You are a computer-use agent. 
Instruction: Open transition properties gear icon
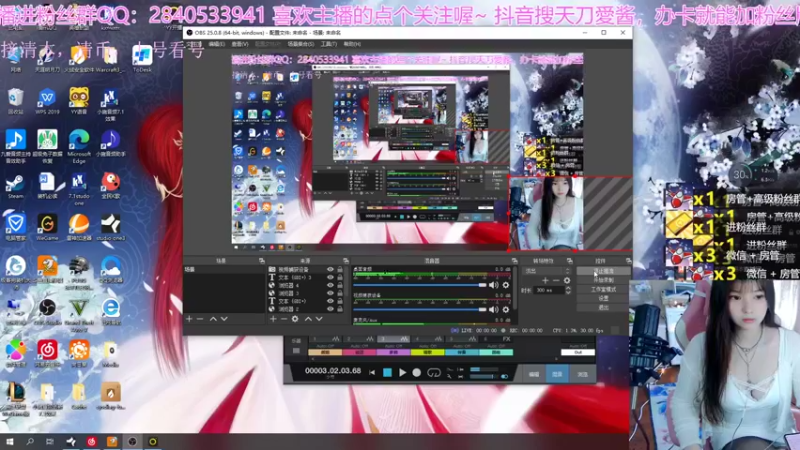point(567,280)
